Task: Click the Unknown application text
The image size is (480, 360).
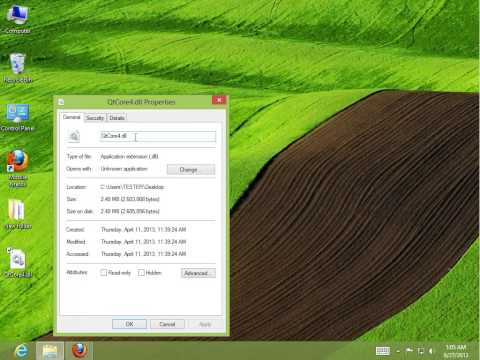Action: pos(124,169)
